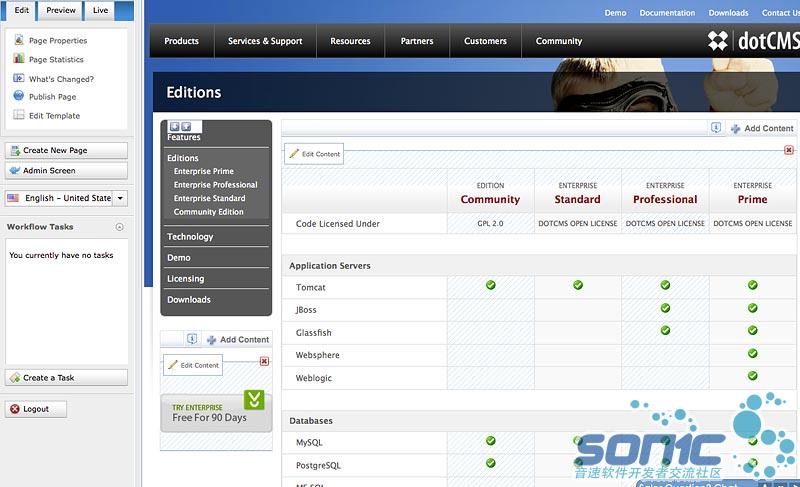Click Weblogic checkmark under Prime
The height and width of the screenshot is (487, 800).
pyautogui.click(x=753, y=376)
